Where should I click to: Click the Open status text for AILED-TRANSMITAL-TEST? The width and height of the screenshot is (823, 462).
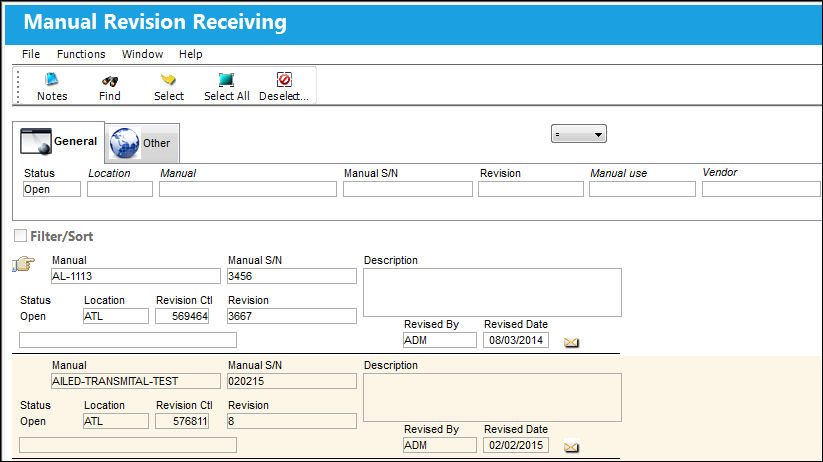[33, 422]
